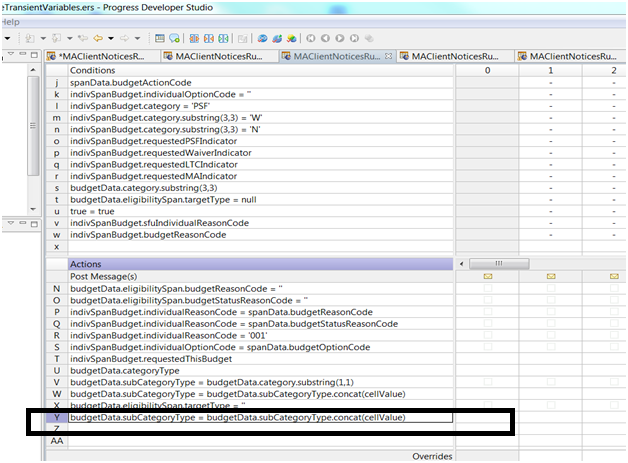Click the Conditions section header
Image resolution: width=628 pixels, height=463 pixels.
pos(261,70)
